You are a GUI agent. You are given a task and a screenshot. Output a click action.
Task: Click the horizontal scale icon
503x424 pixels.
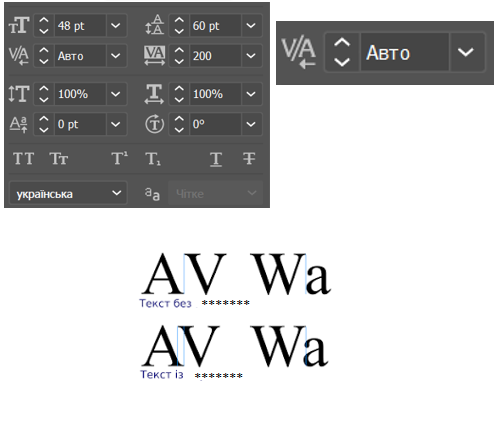pyautogui.click(x=154, y=94)
